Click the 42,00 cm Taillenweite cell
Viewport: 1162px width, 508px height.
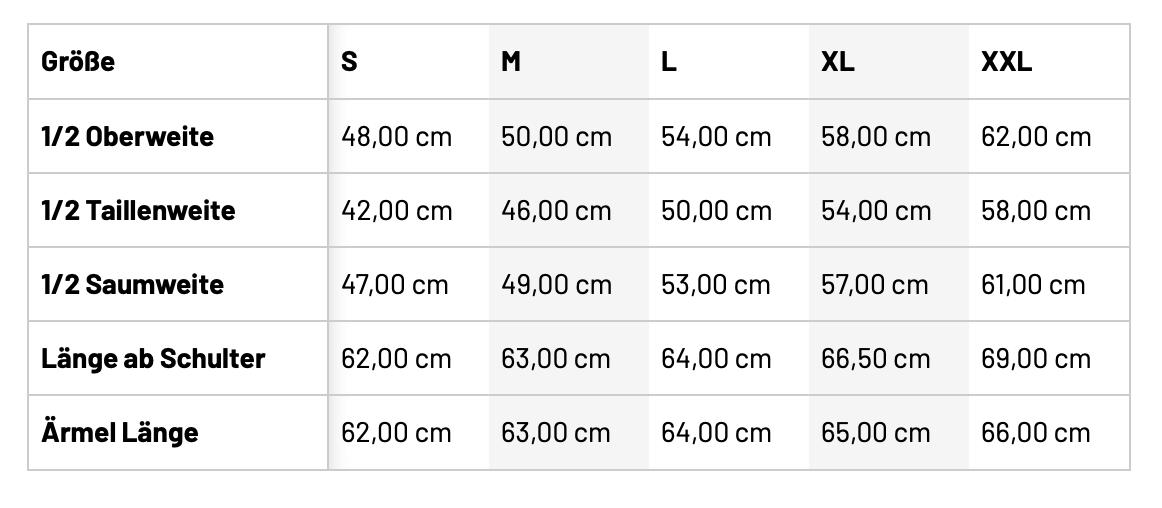(x=396, y=210)
